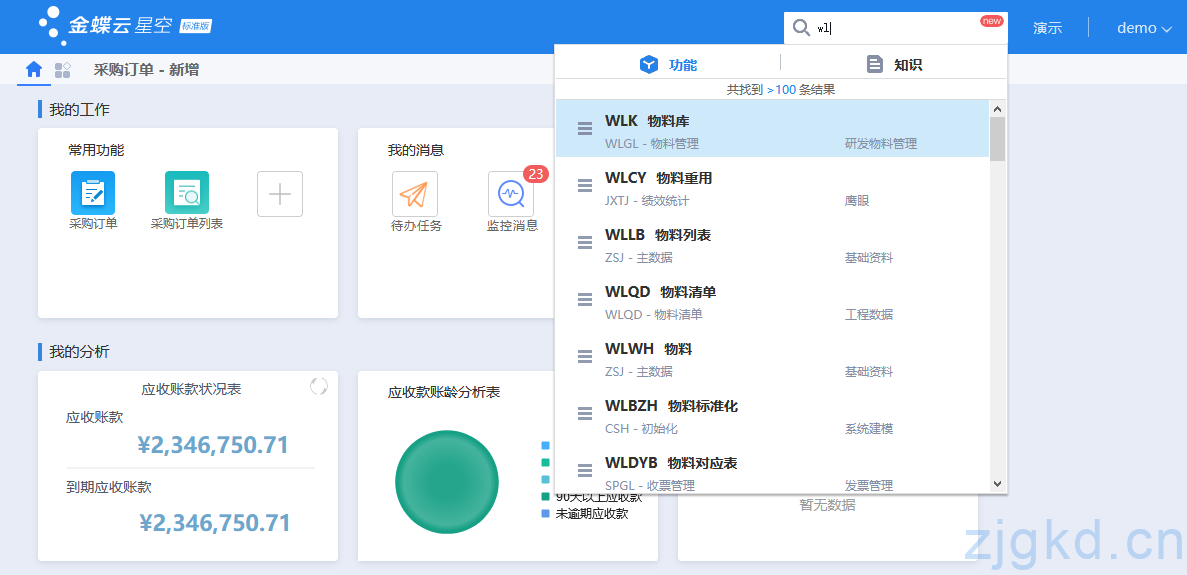Expand the demo user dropdown

(1144, 28)
